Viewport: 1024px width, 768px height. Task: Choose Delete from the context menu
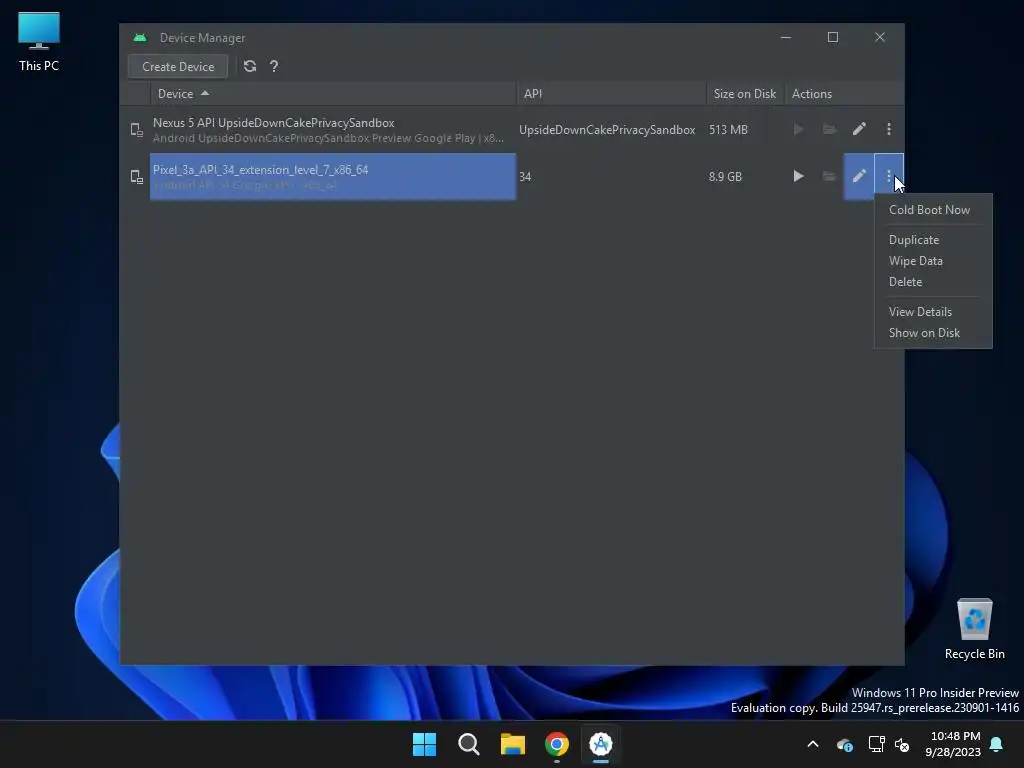pos(933,281)
